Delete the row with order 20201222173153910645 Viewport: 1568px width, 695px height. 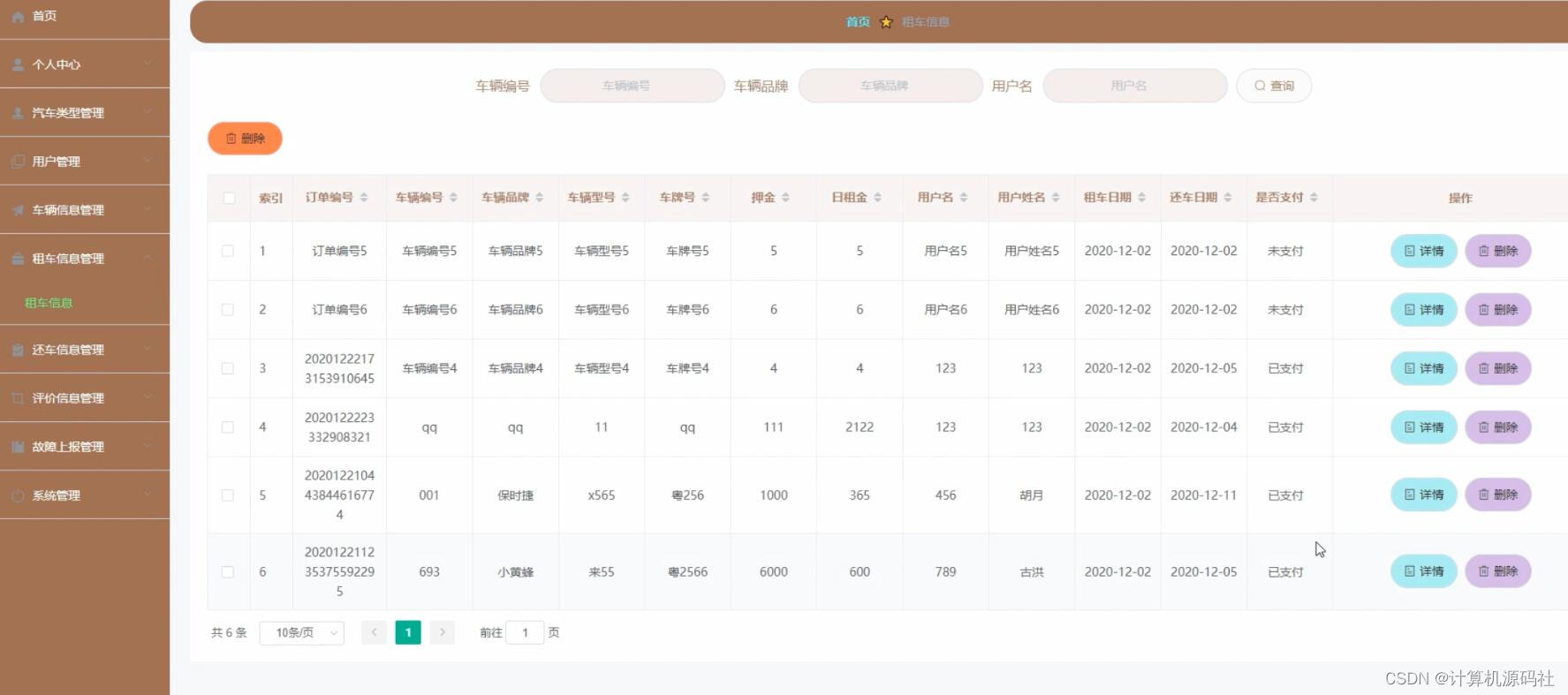click(1498, 368)
